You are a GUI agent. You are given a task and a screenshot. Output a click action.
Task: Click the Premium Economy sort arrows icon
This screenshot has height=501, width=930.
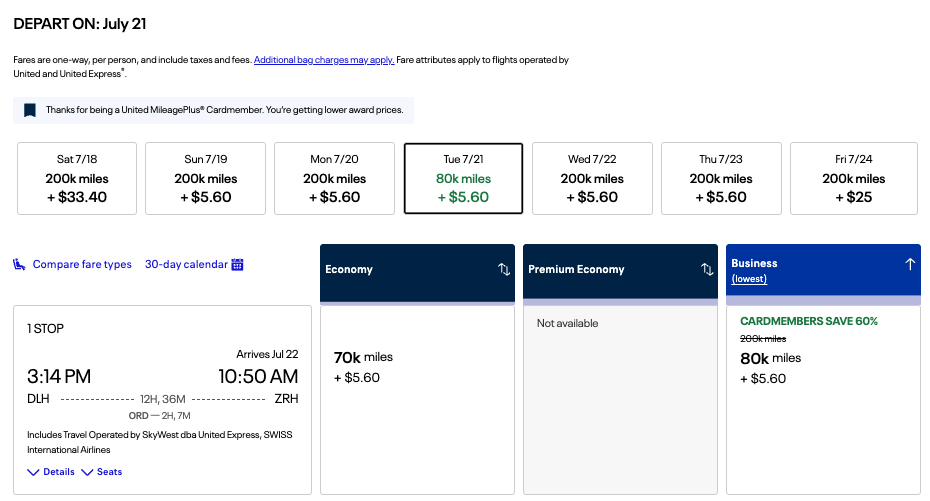click(706, 269)
